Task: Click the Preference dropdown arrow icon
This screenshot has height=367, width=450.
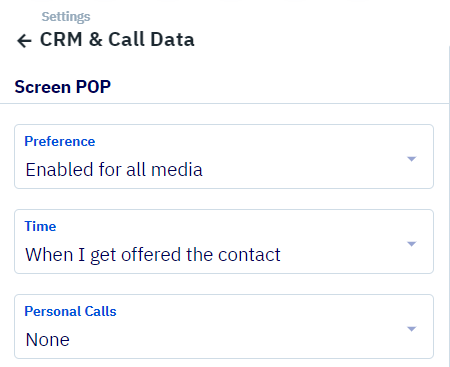Action: 412,159
